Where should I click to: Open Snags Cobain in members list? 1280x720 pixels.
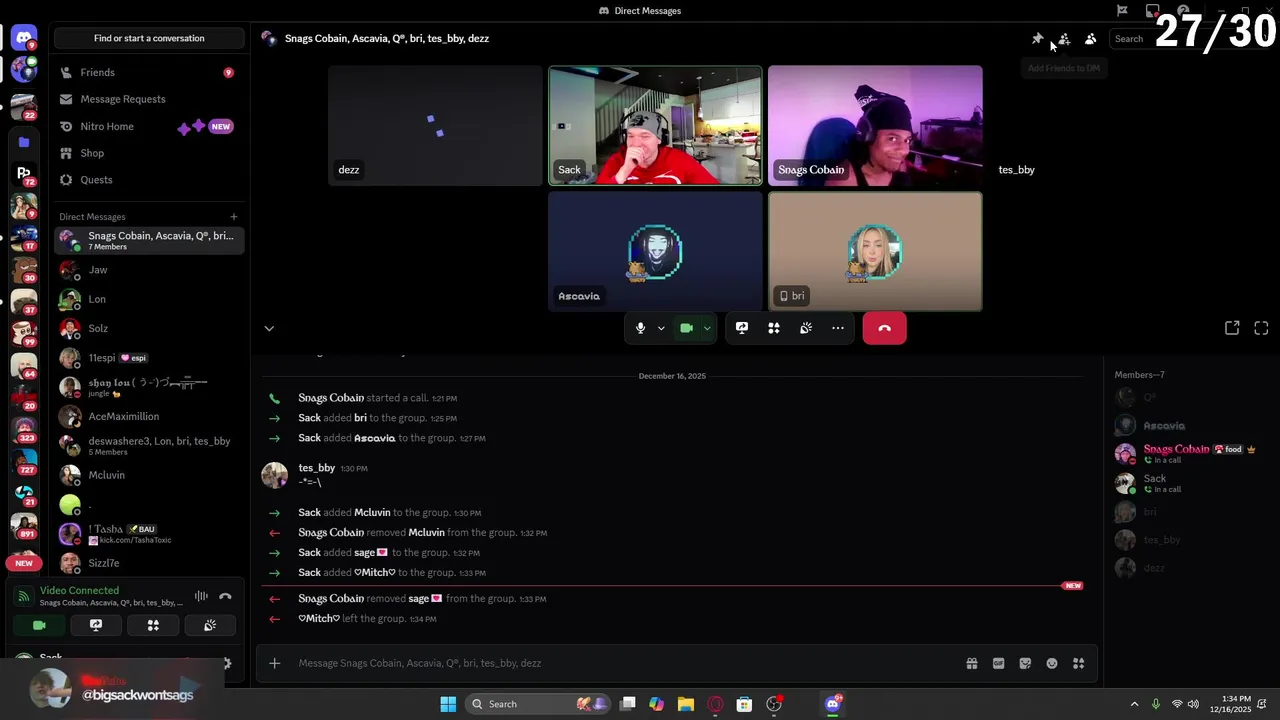click(1190, 454)
